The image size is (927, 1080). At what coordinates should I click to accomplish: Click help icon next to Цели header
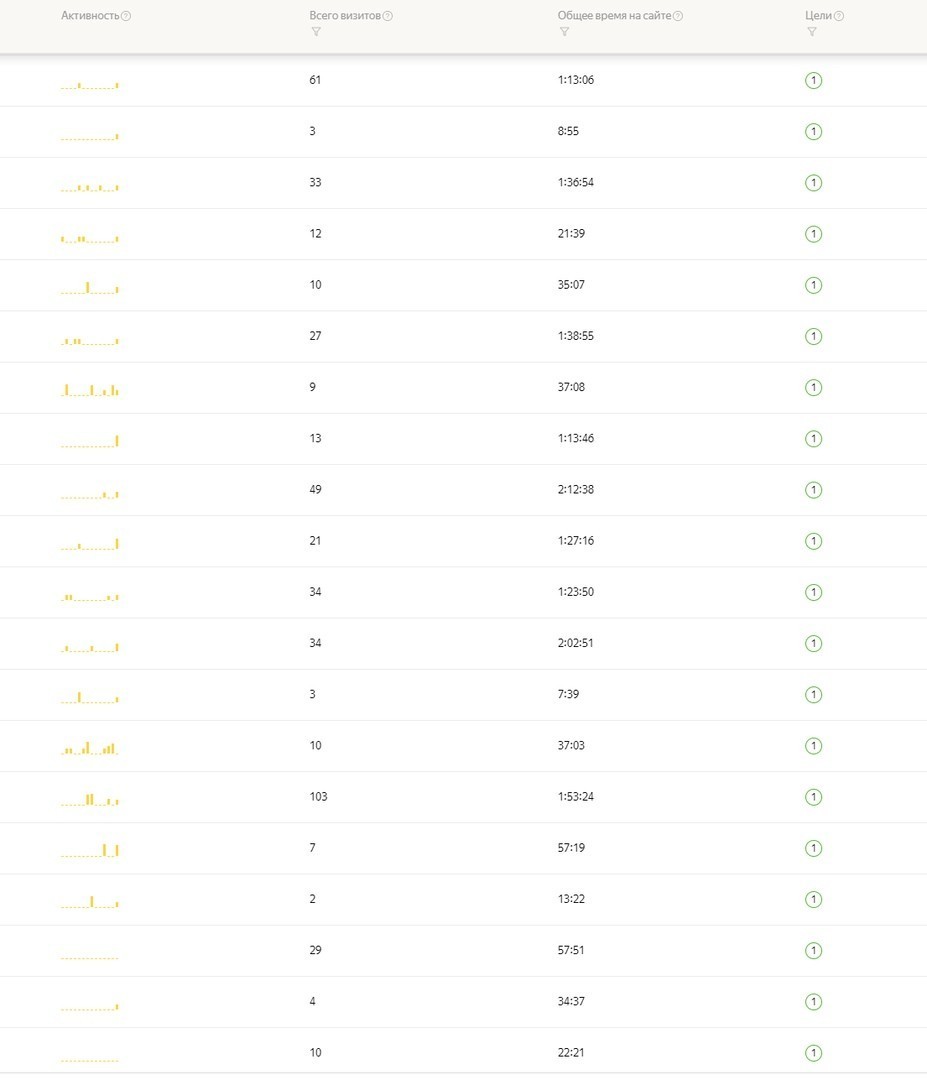(x=839, y=16)
